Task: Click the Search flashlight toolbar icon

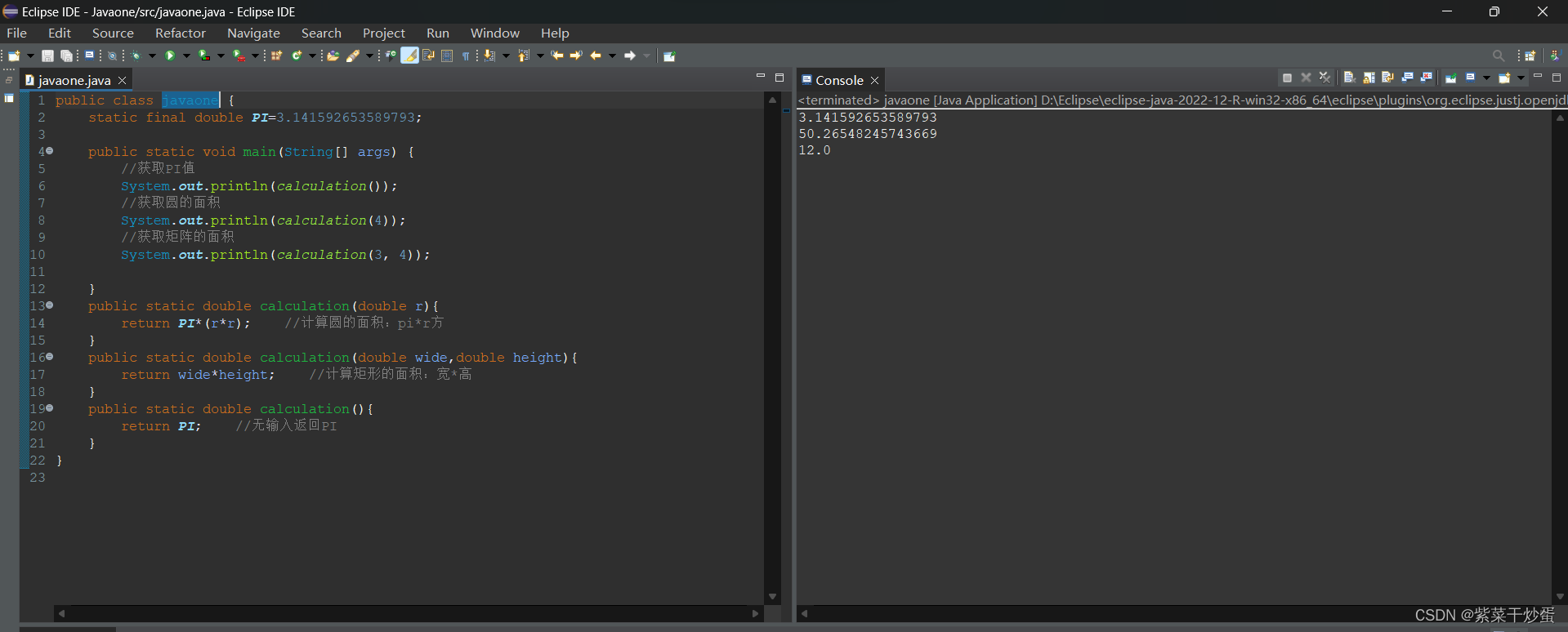Action: pos(352,56)
